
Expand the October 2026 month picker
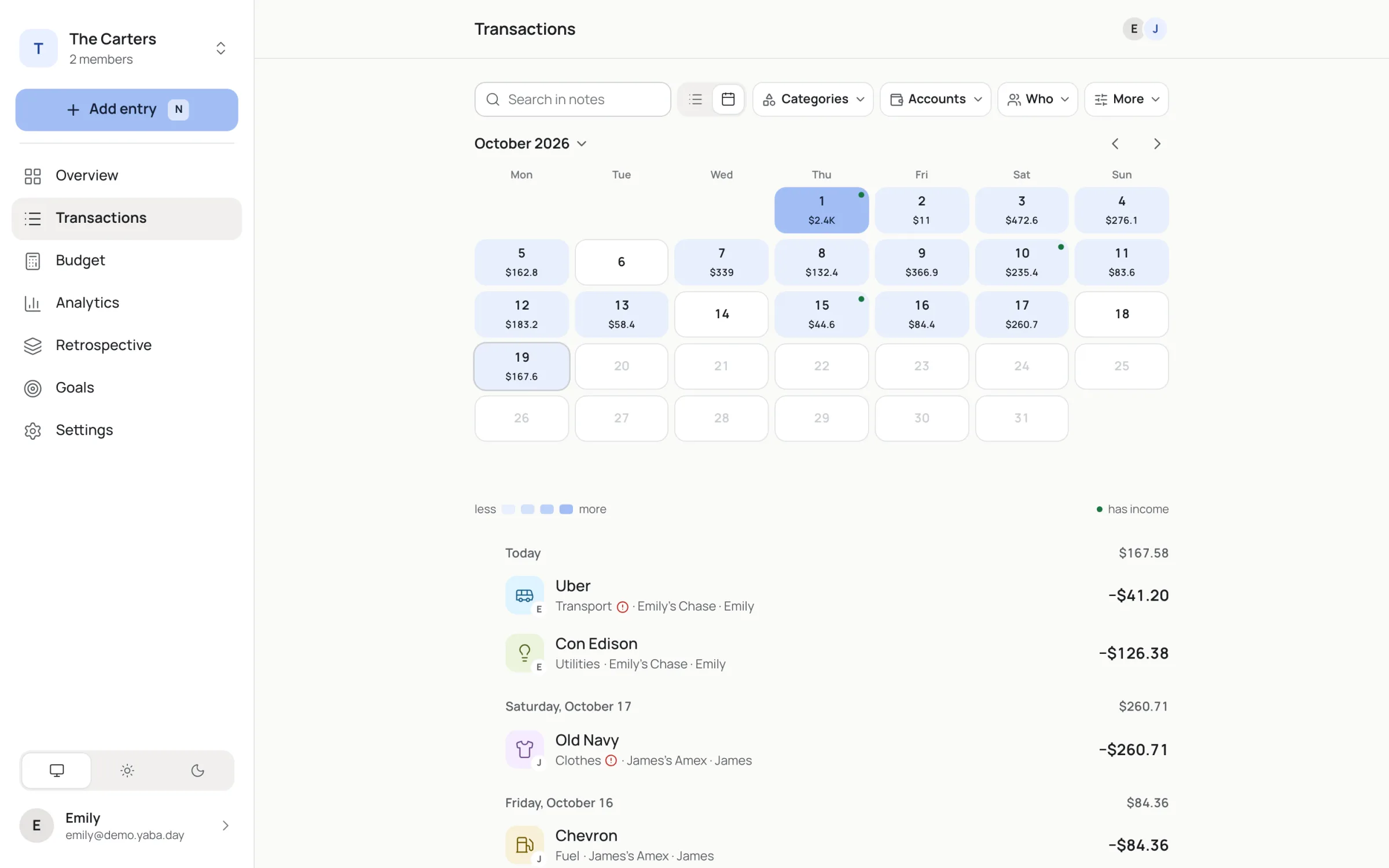click(531, 144)
